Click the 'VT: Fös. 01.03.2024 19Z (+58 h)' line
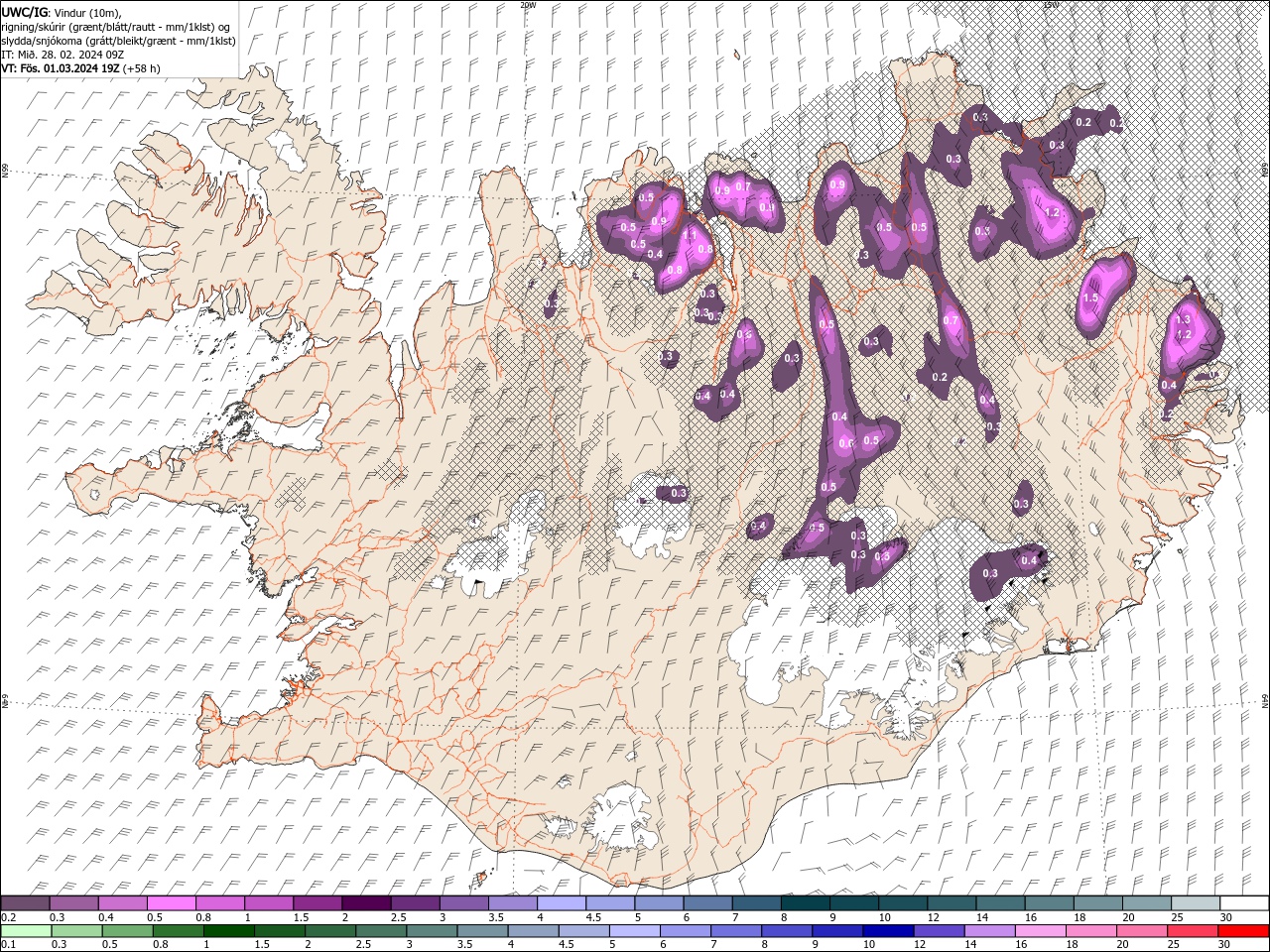This screenshot has width=1270, height=952. 81,68
